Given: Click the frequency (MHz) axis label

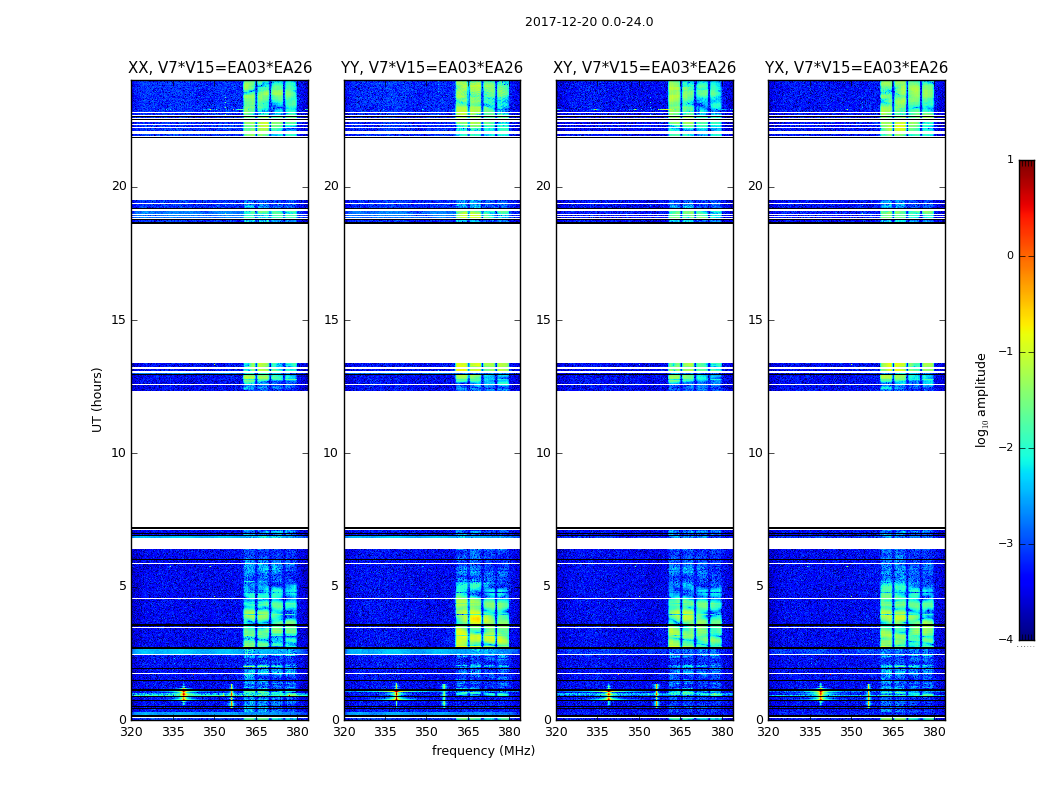Looking at the screenshot, I should coord(483,750).
